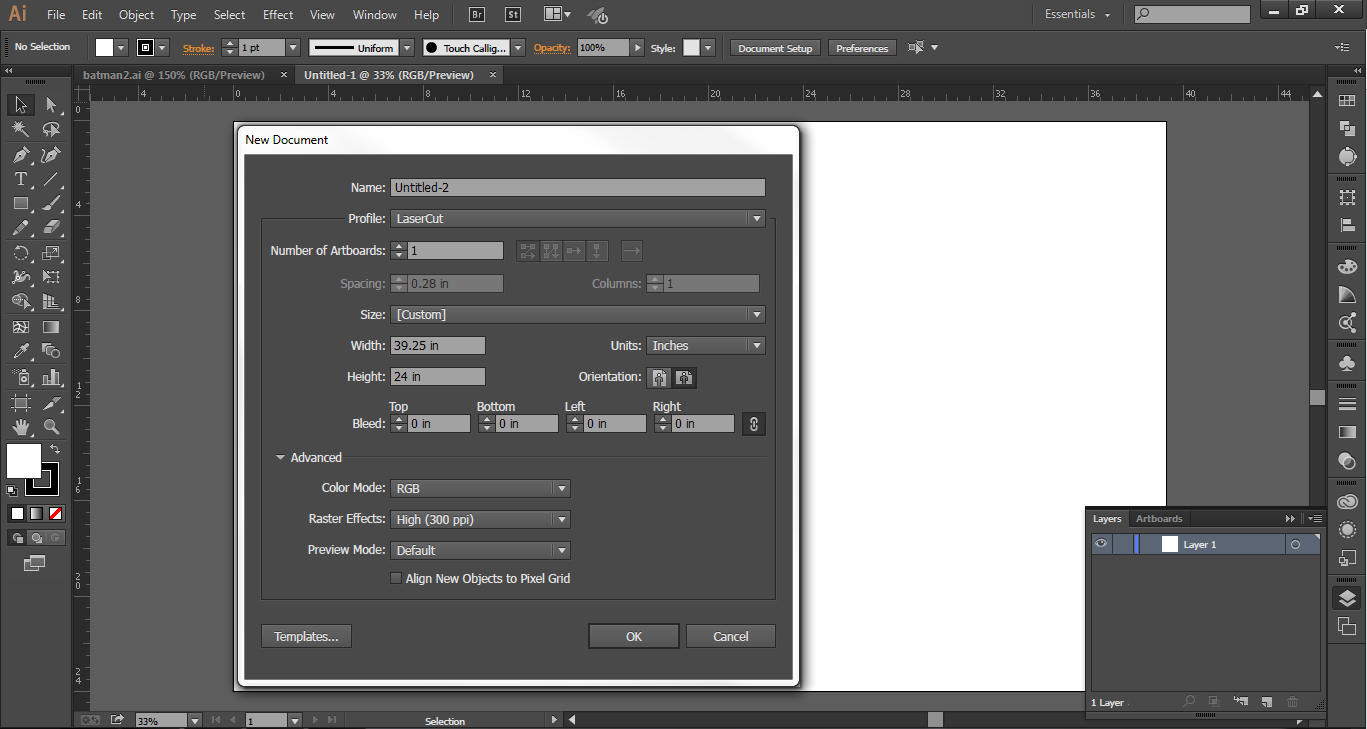The width and height of the screenshot is (1367, 729).
Task: Click the bleed values link chain icon
Action: point(753,423)
